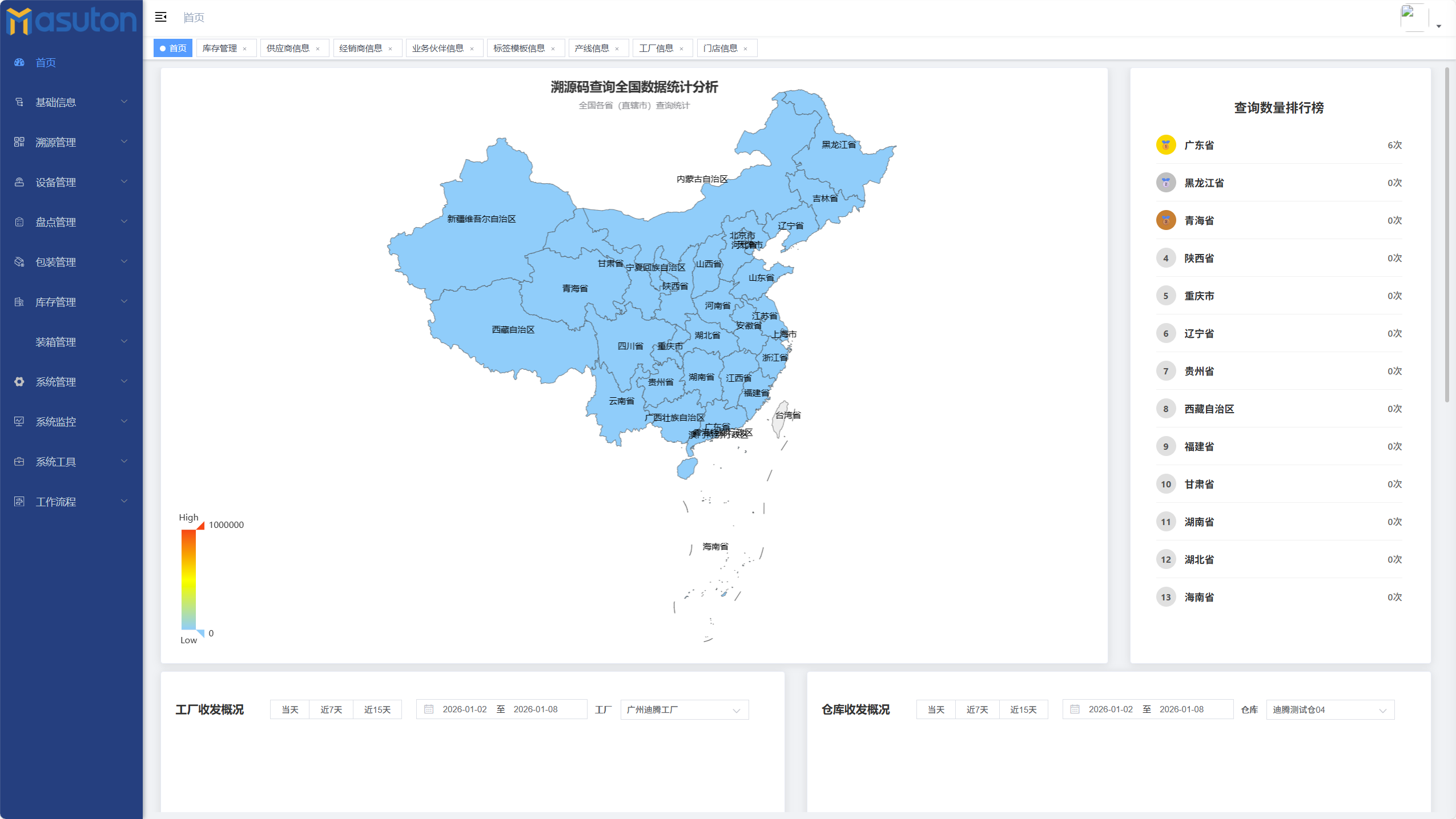
Task: Click the 包装管理 sidebar icon
Action: coord(19,261)
